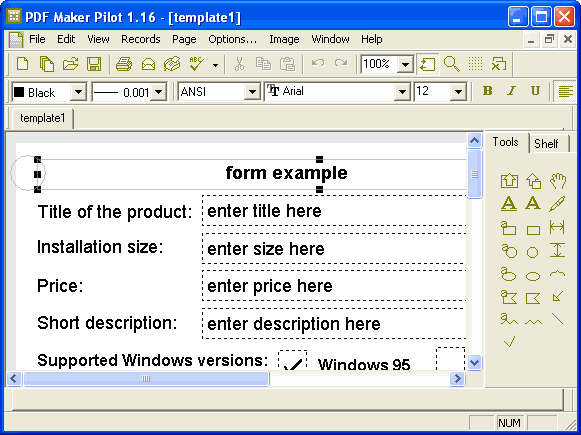Screen dimensions: 581x435
Task: Select the checkmark tool in Tools panel
Action: 509,342
